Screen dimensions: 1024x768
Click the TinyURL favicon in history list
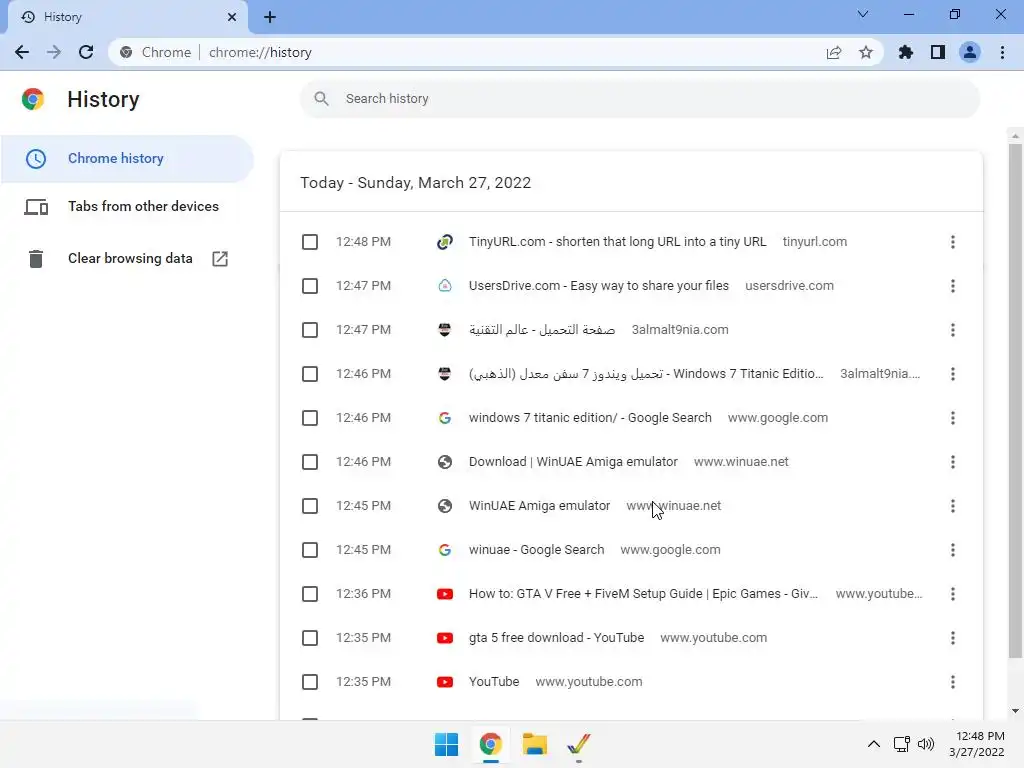coord(445,242)
